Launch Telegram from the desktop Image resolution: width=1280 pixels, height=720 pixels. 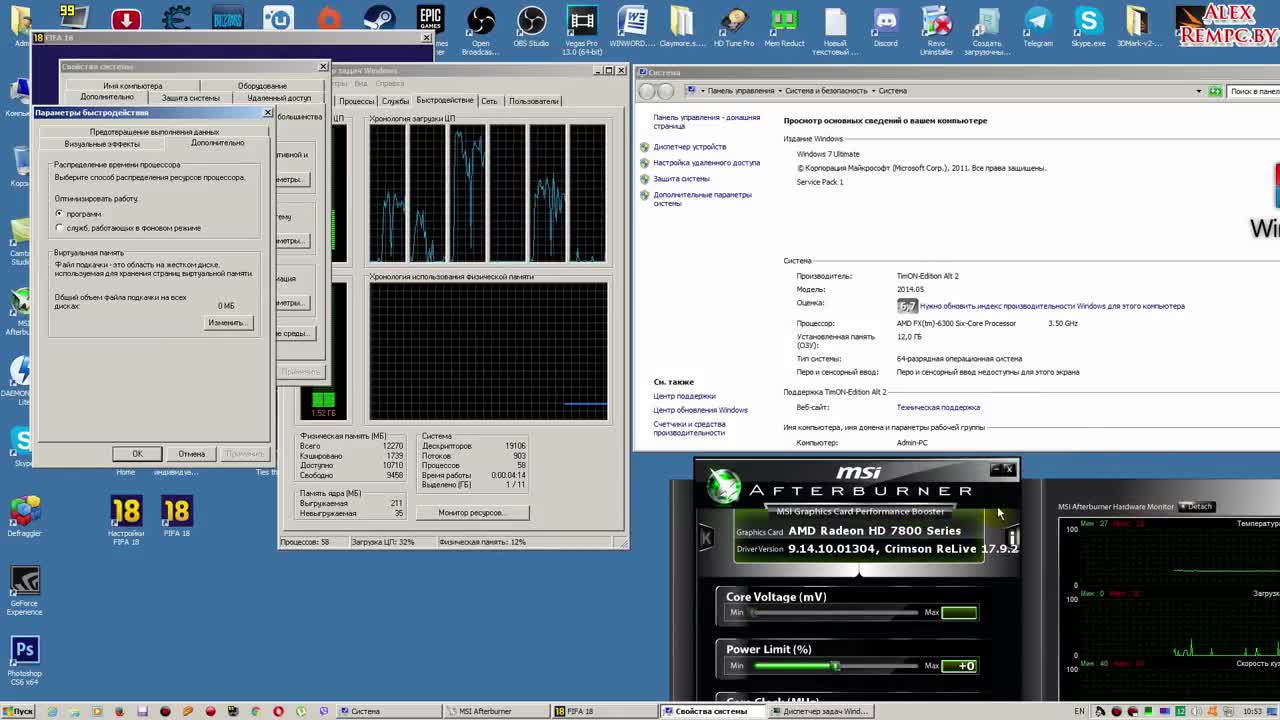click(1038, 26)
